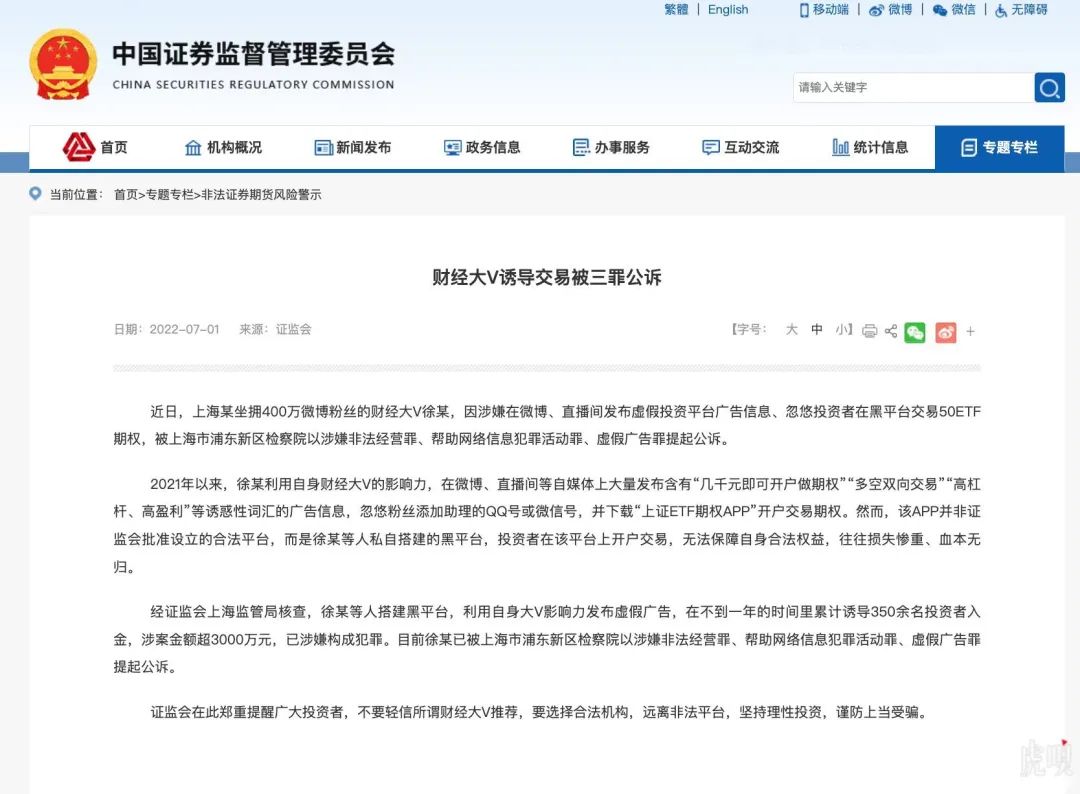
Task: Set font size to medium (中)
Action: point(817,329)
